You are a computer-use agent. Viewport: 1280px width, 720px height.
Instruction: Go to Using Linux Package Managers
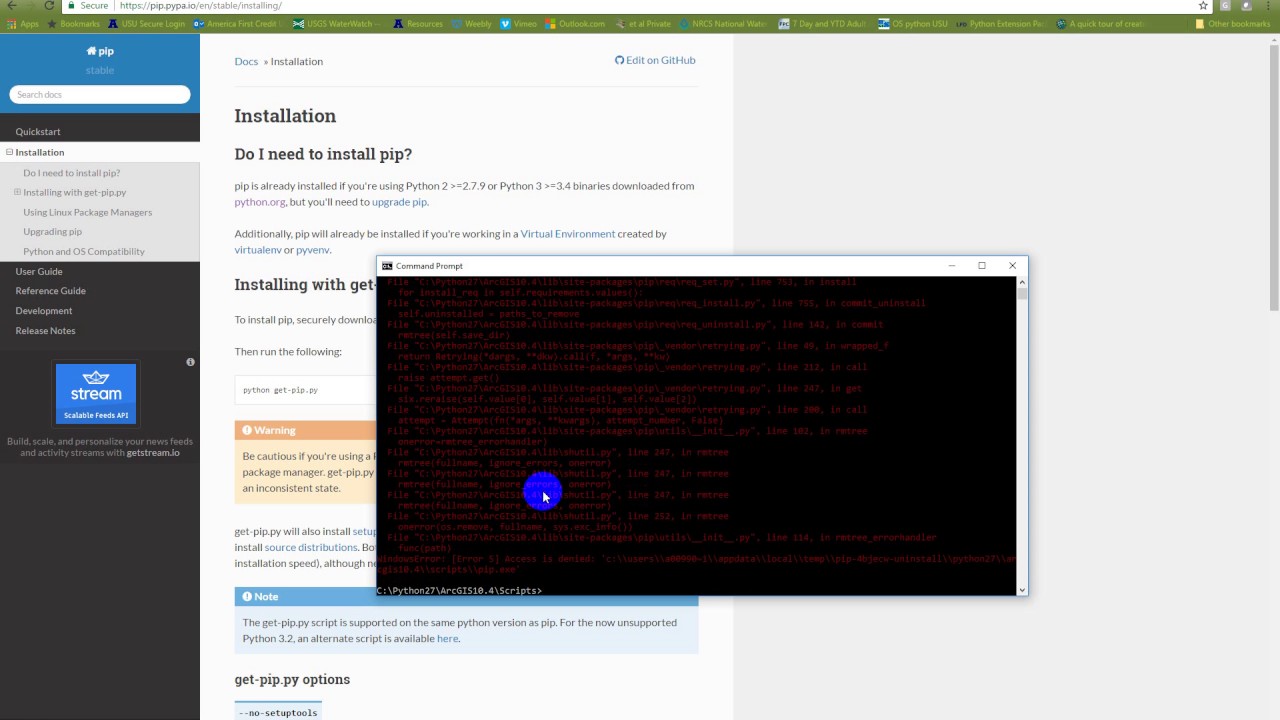[88, 212]
